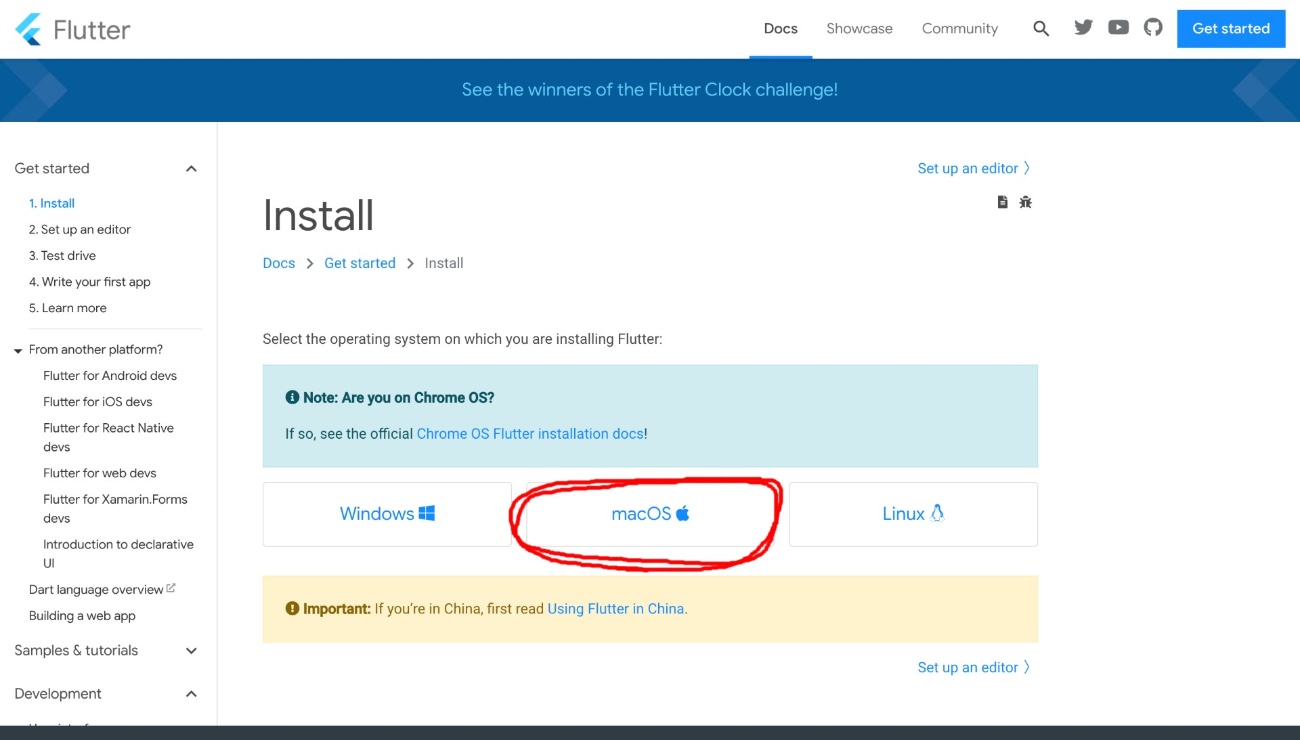
Task: Open Flutter for React Native devs
Action: click(108, 437)
